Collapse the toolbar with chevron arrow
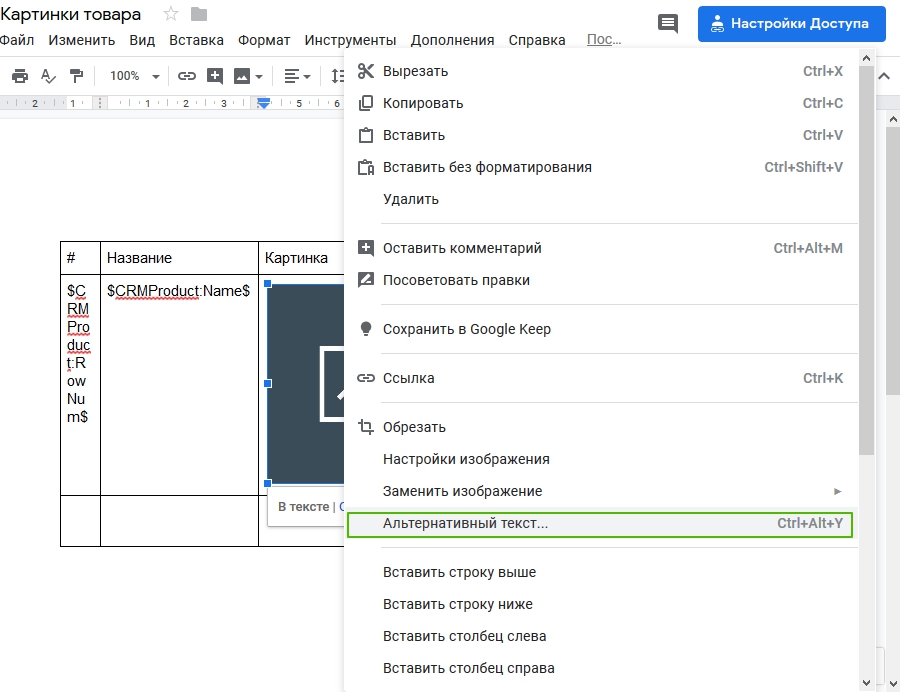The height and width of the screenshot is (692, 900). [884, 76]
